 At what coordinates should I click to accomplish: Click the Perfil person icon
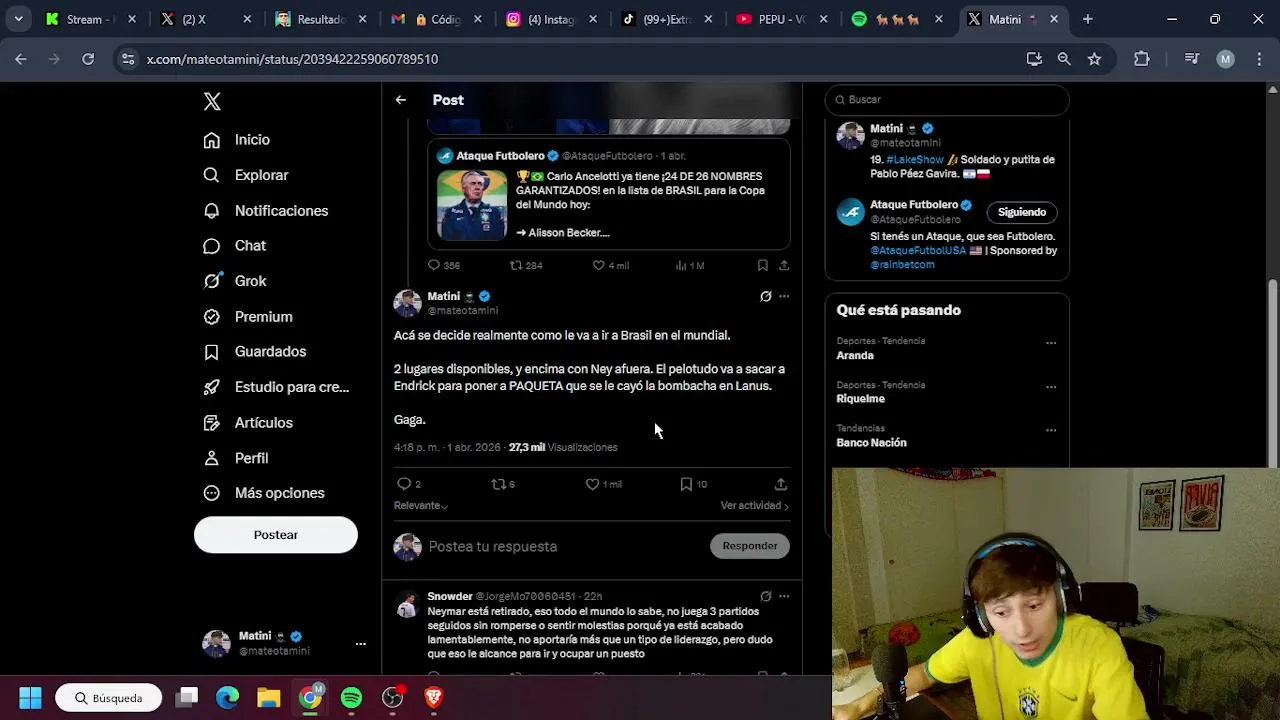(x=211, y=458)
